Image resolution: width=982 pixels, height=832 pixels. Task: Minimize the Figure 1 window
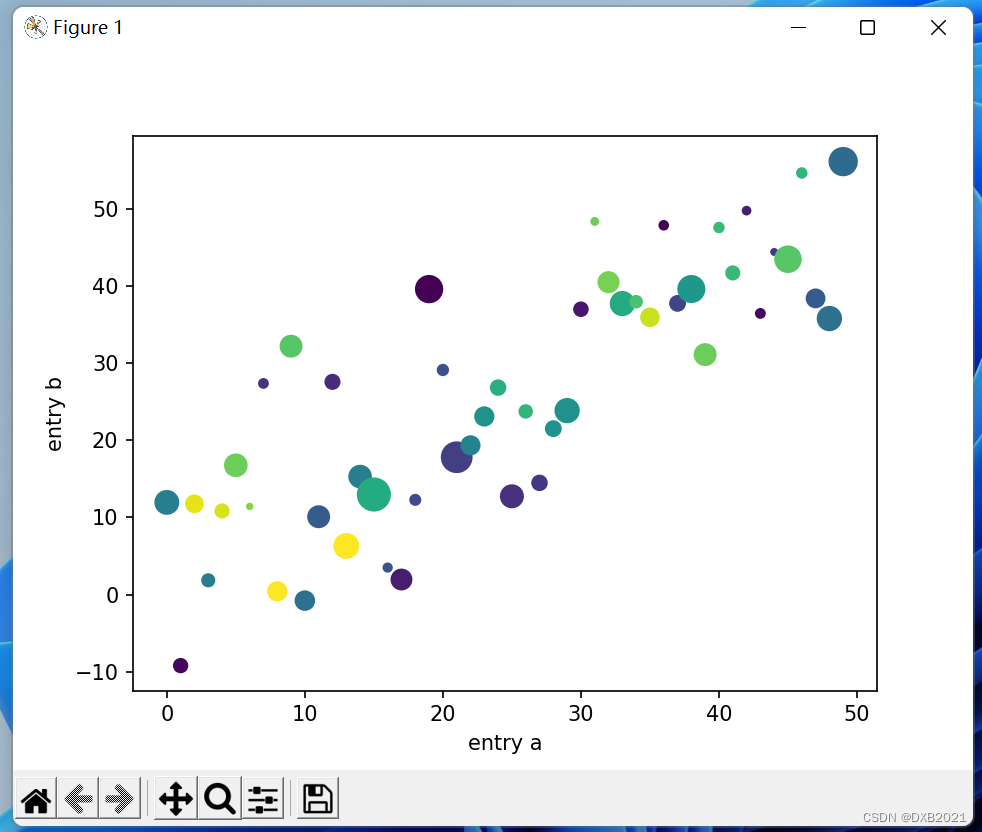797,27
